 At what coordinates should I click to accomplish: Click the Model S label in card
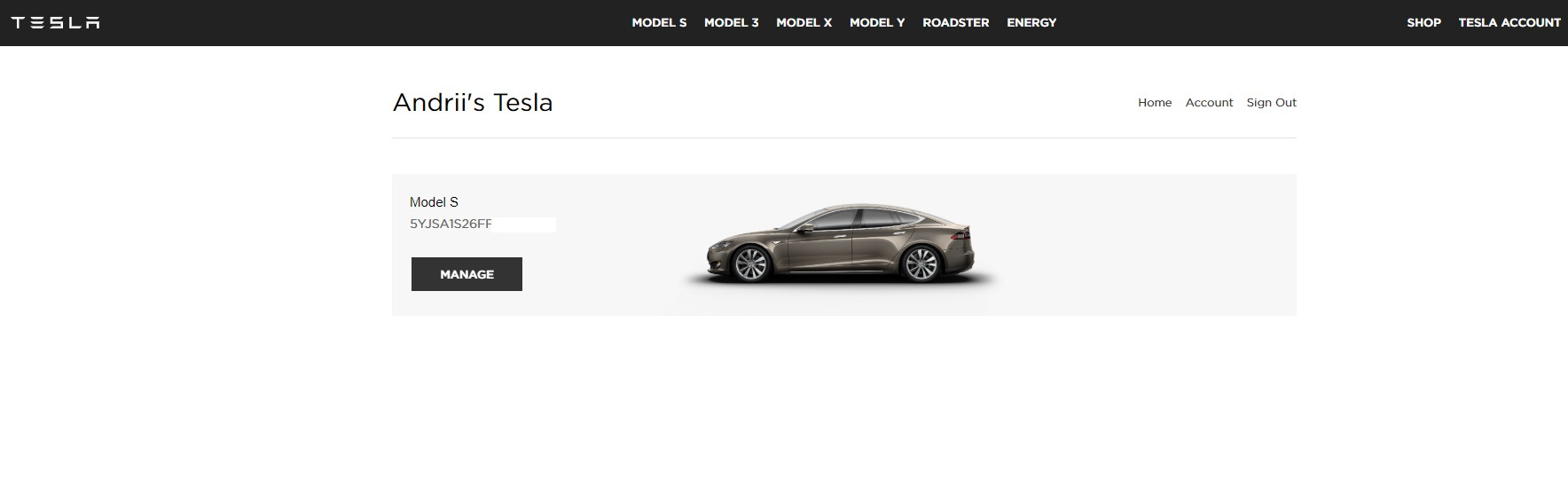(434, 202)
